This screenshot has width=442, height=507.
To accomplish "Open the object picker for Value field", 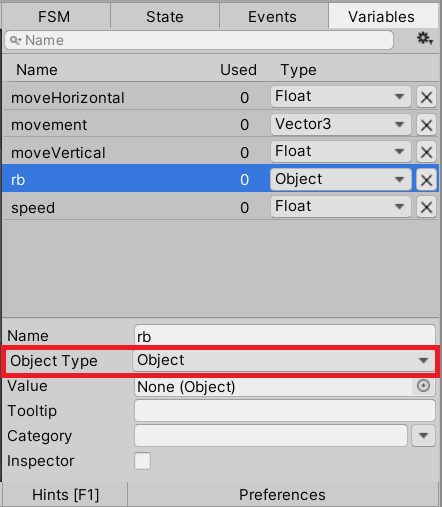I will click(423, 386).
